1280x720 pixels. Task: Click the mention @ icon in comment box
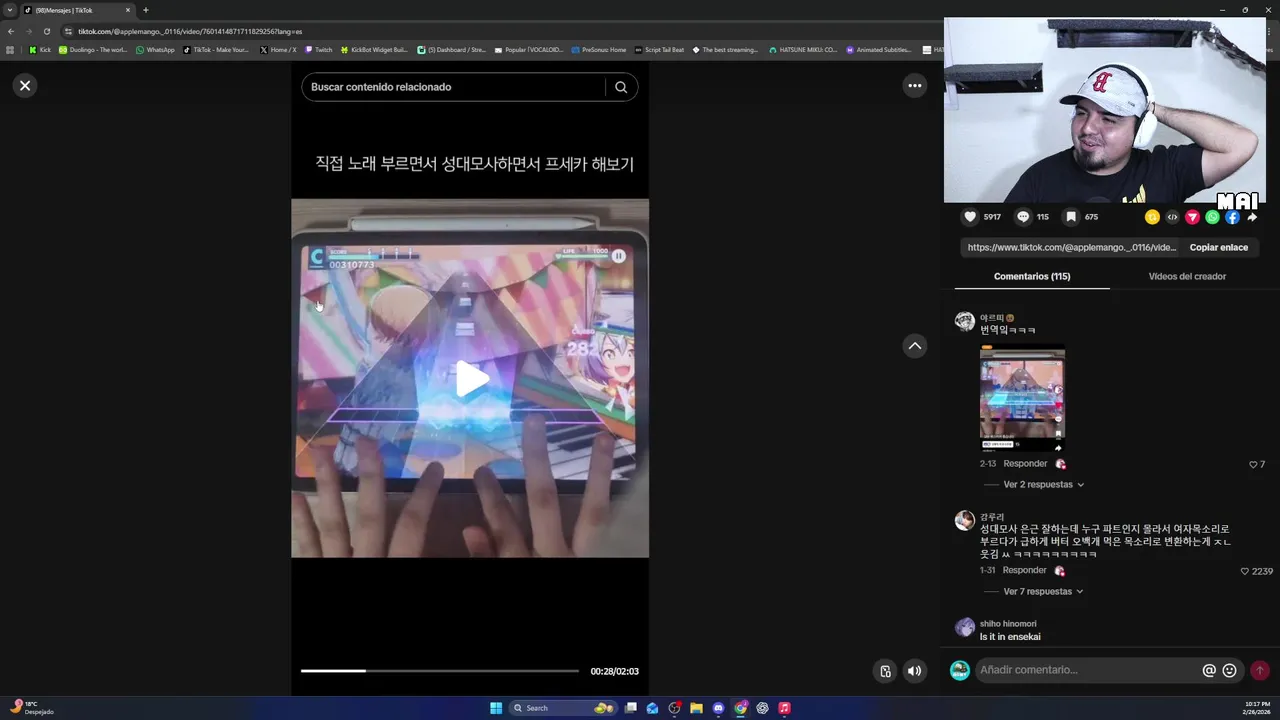(x=1209, y=671)
